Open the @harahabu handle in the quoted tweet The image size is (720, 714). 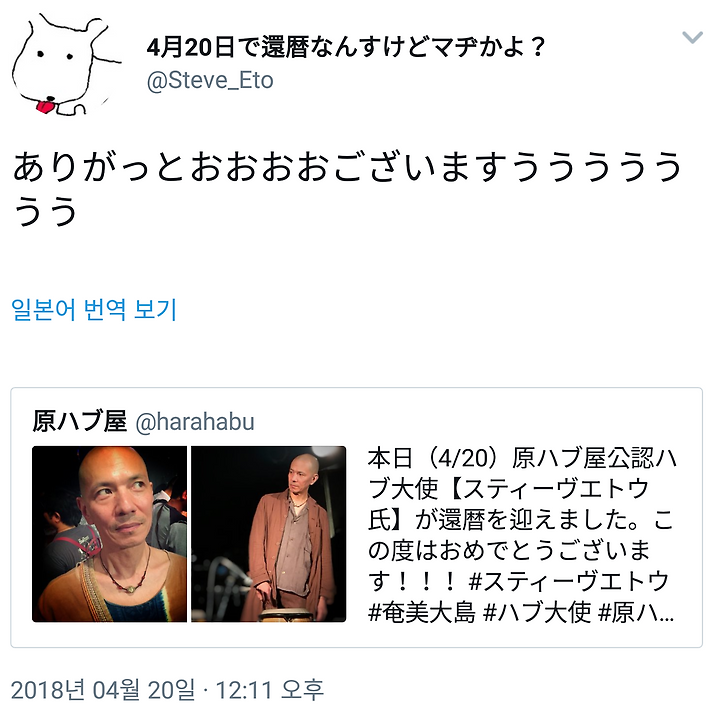click(x=195, y=422)
